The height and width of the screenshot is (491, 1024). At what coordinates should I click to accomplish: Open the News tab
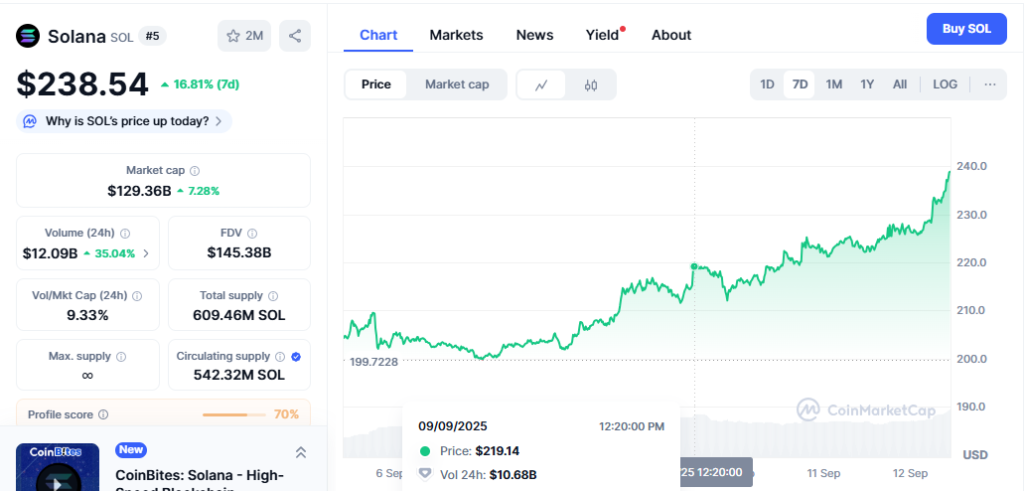pyautogui.click(x=534, y=35)
